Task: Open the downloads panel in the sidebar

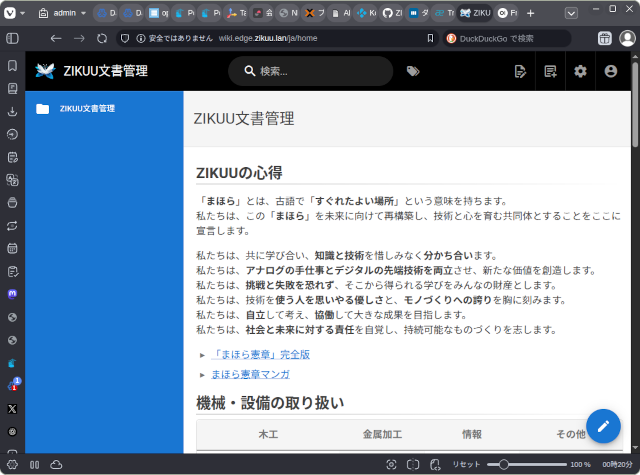Action: pos(12,111)
